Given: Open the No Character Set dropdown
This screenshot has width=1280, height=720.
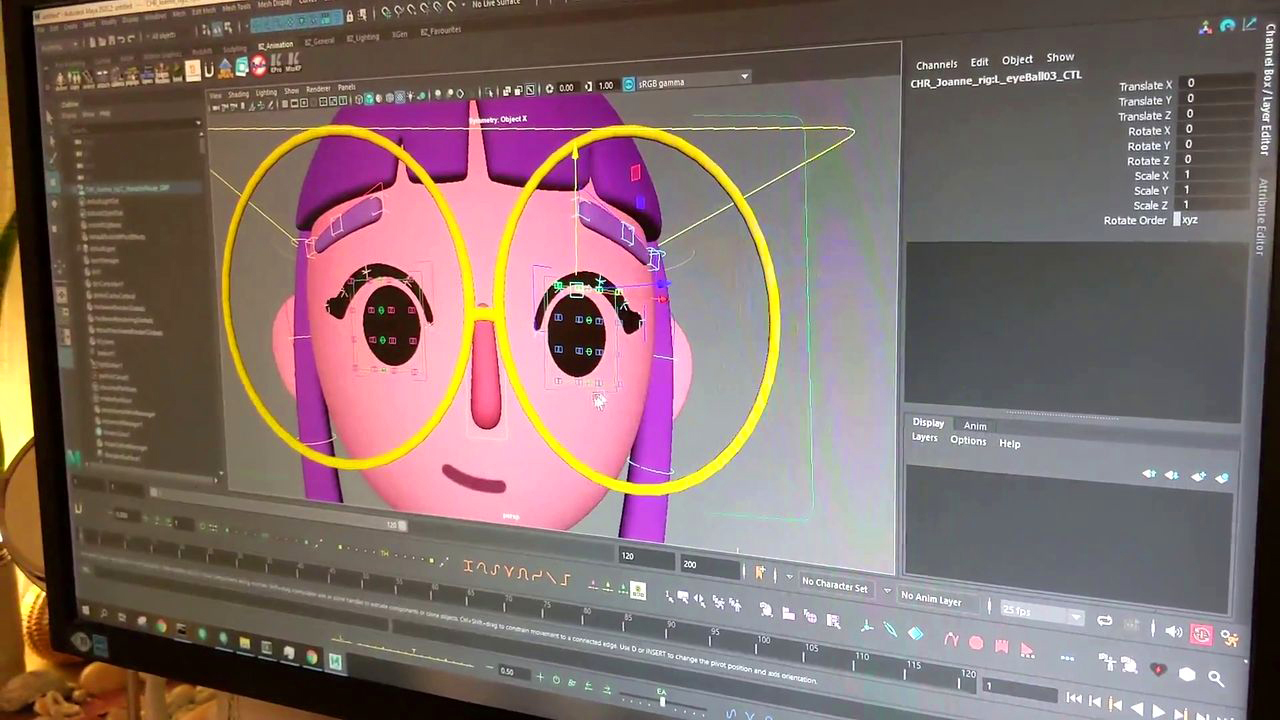Looking at the screenshot, I should click(x=835, y=586).
